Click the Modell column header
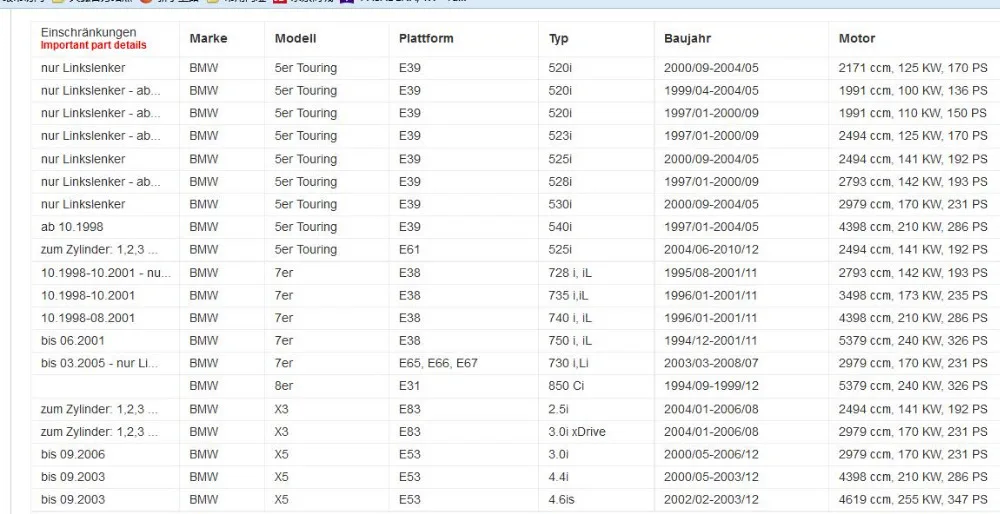 295,38
